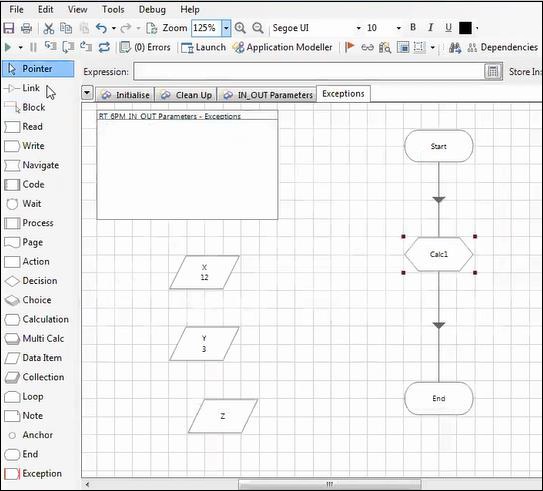Zoom out with the magnifier minus icon

(258, 28)
